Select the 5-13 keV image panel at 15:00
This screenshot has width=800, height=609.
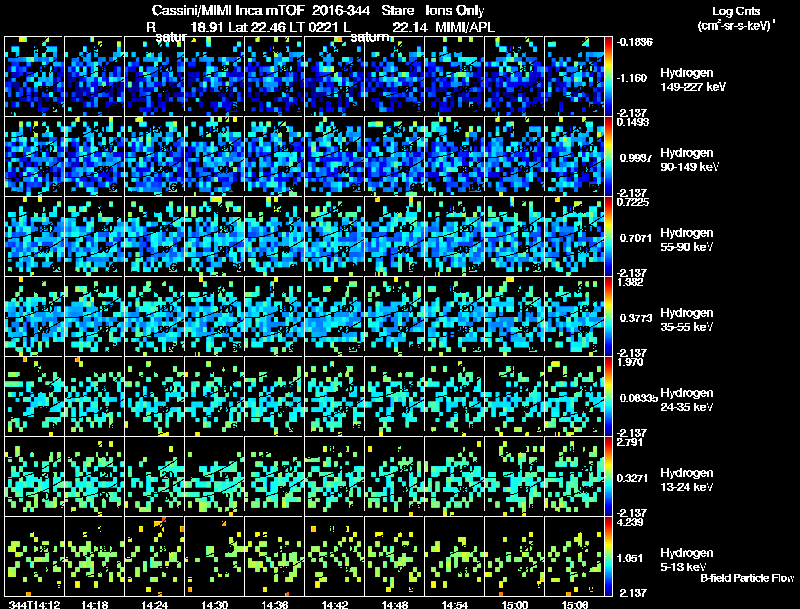(515, 556)
